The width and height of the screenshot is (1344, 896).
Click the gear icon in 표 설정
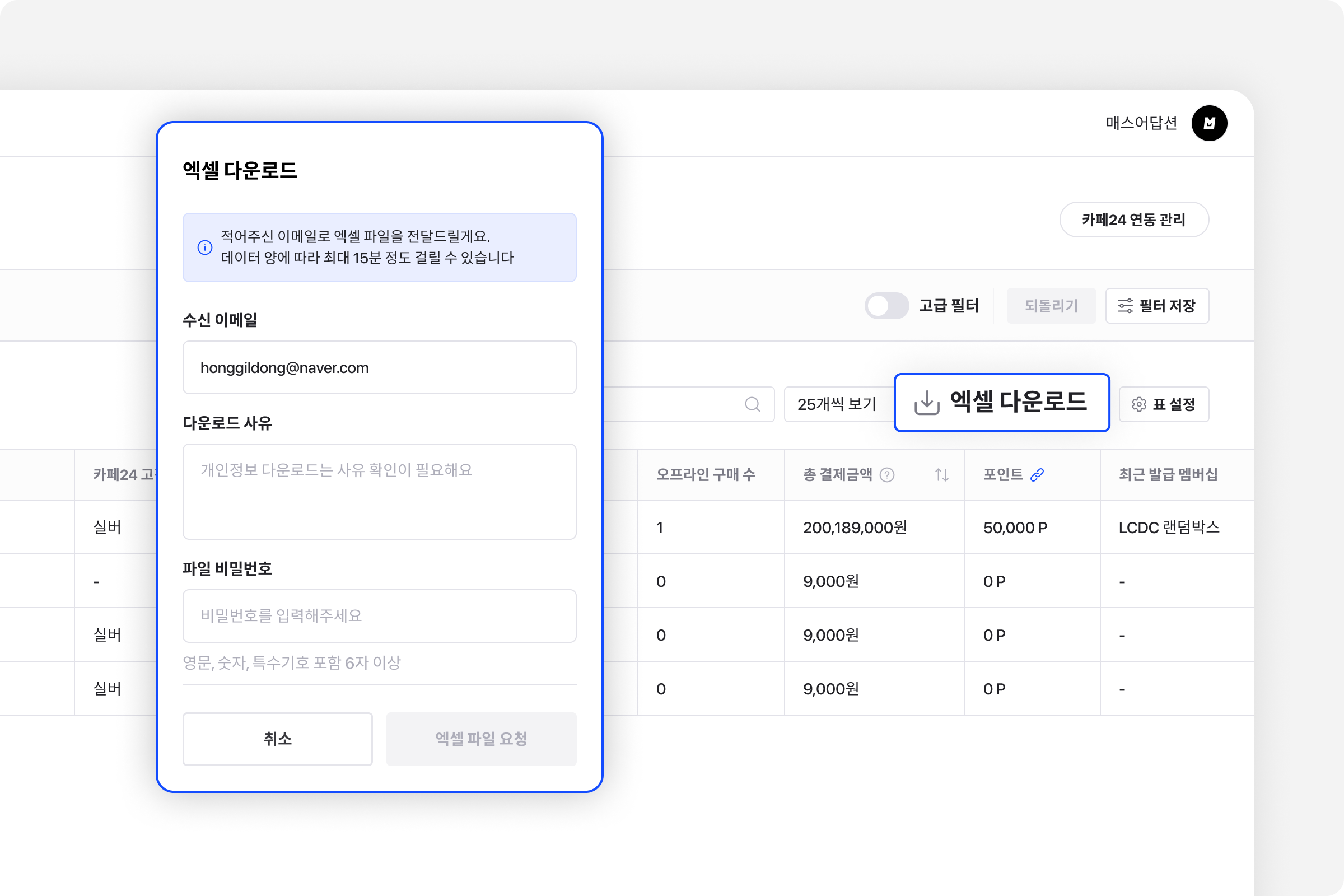[1139, 404]
